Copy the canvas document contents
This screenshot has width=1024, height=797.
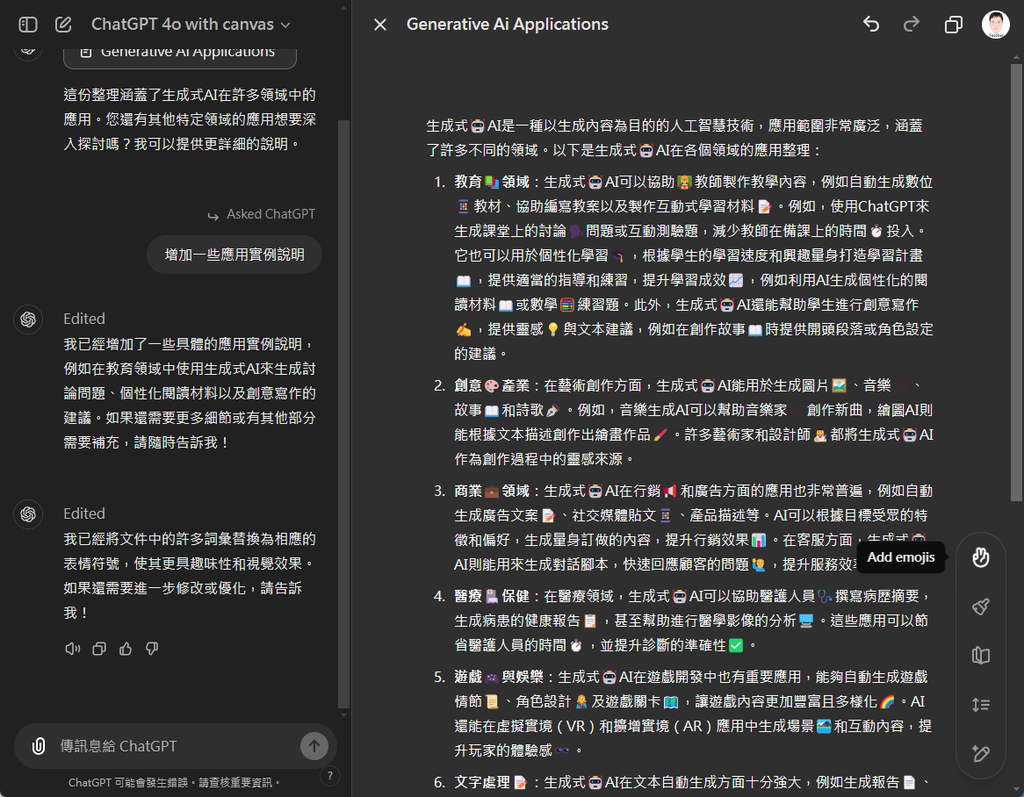pyautogui.click(x=953, y=25)
